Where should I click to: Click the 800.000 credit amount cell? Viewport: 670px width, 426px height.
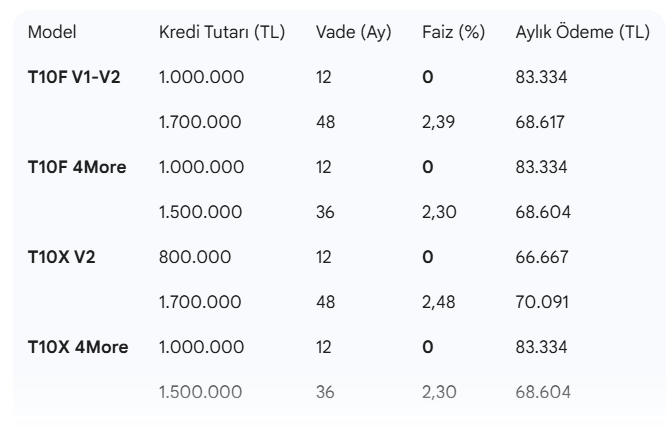point(195,257)
